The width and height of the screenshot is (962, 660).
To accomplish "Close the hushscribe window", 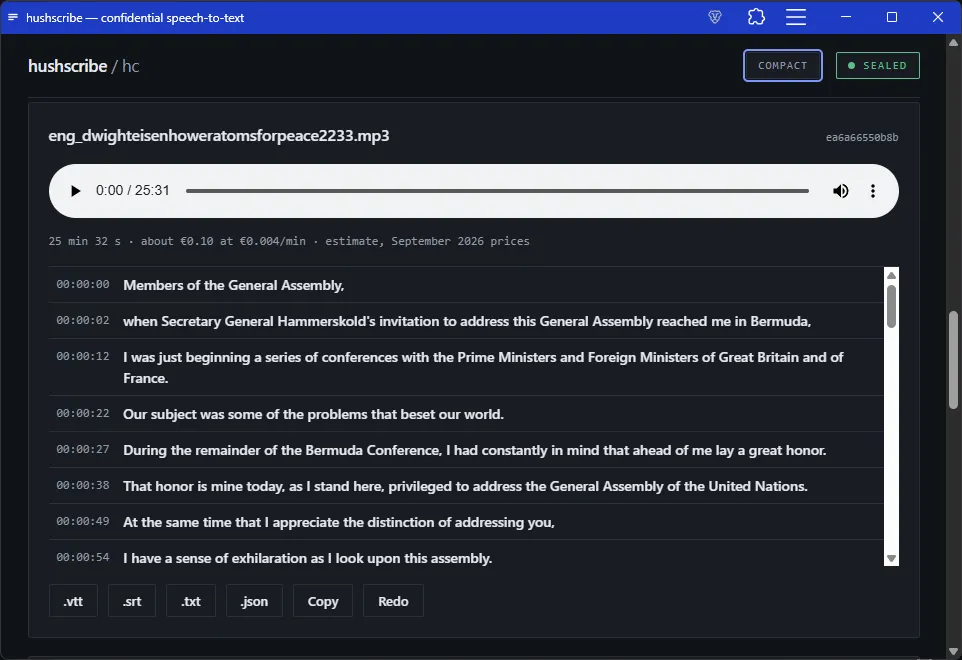I will (x=937, y=17).
